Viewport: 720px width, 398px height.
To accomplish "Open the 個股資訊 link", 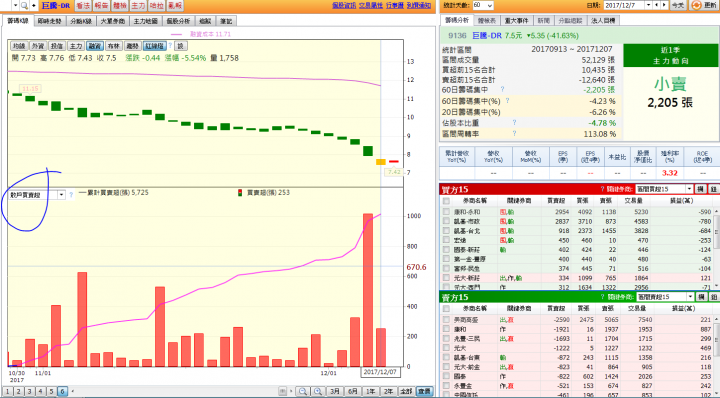I will (x=344, y=6).
